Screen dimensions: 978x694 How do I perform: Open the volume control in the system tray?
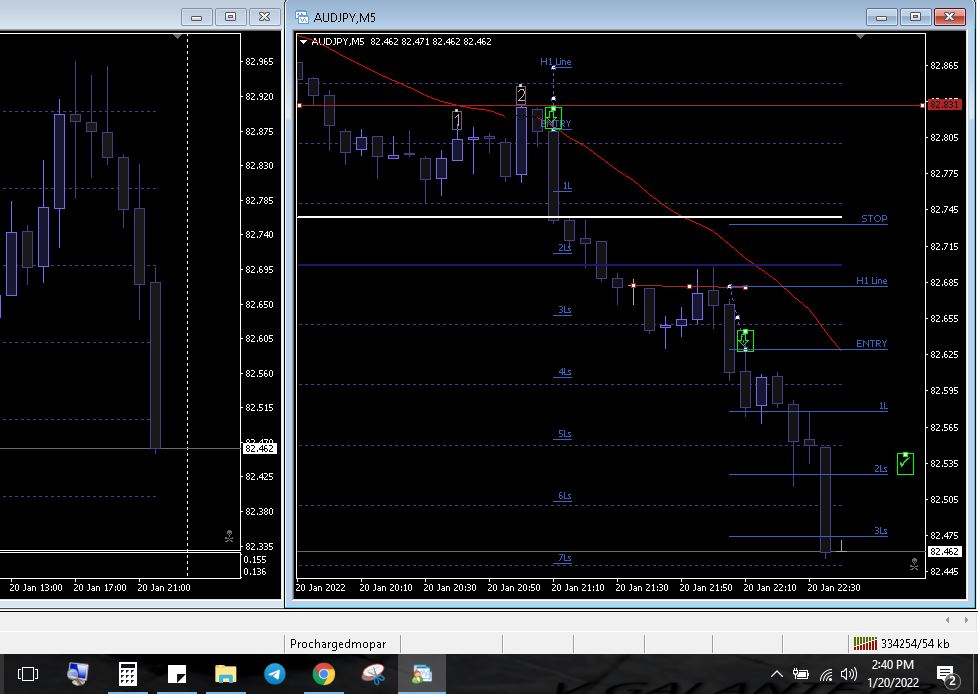[848, 674]
